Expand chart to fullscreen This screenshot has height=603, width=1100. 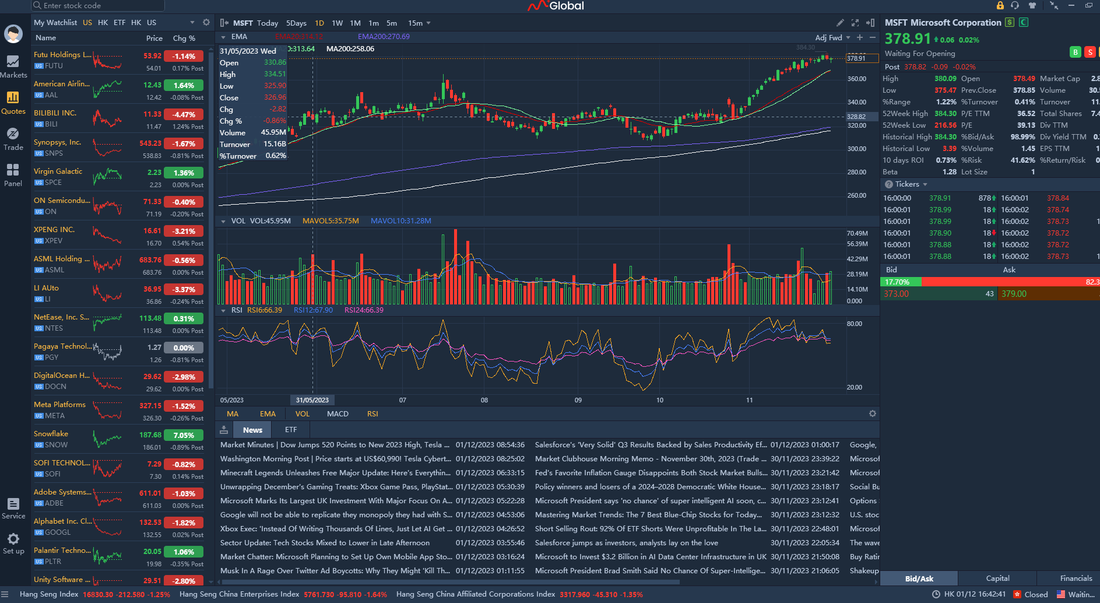(x=854, y=23)
